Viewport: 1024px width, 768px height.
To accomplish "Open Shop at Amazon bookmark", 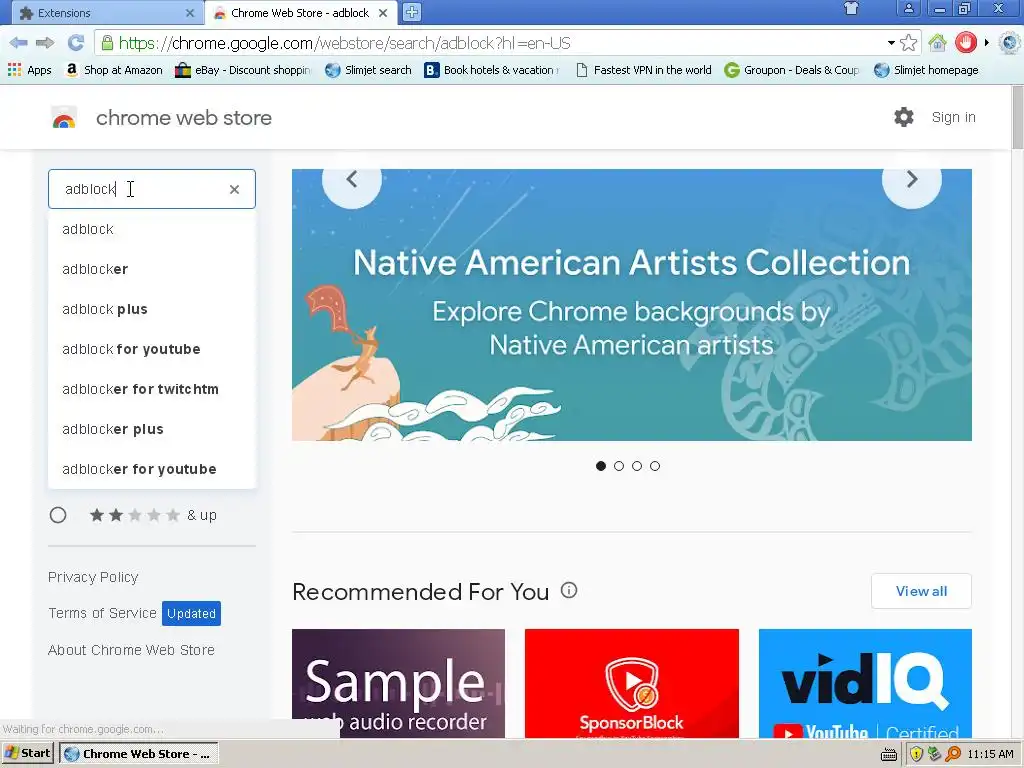I will pos(114,70).
